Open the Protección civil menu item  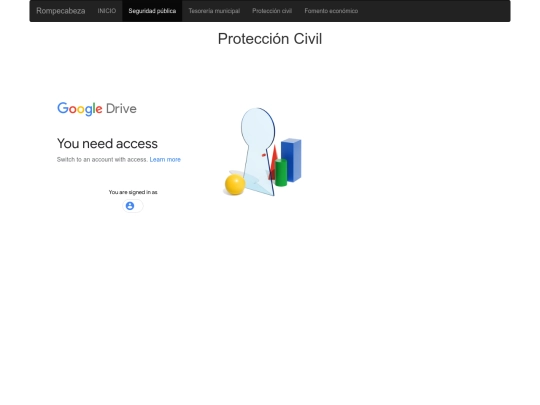(272, 11)
